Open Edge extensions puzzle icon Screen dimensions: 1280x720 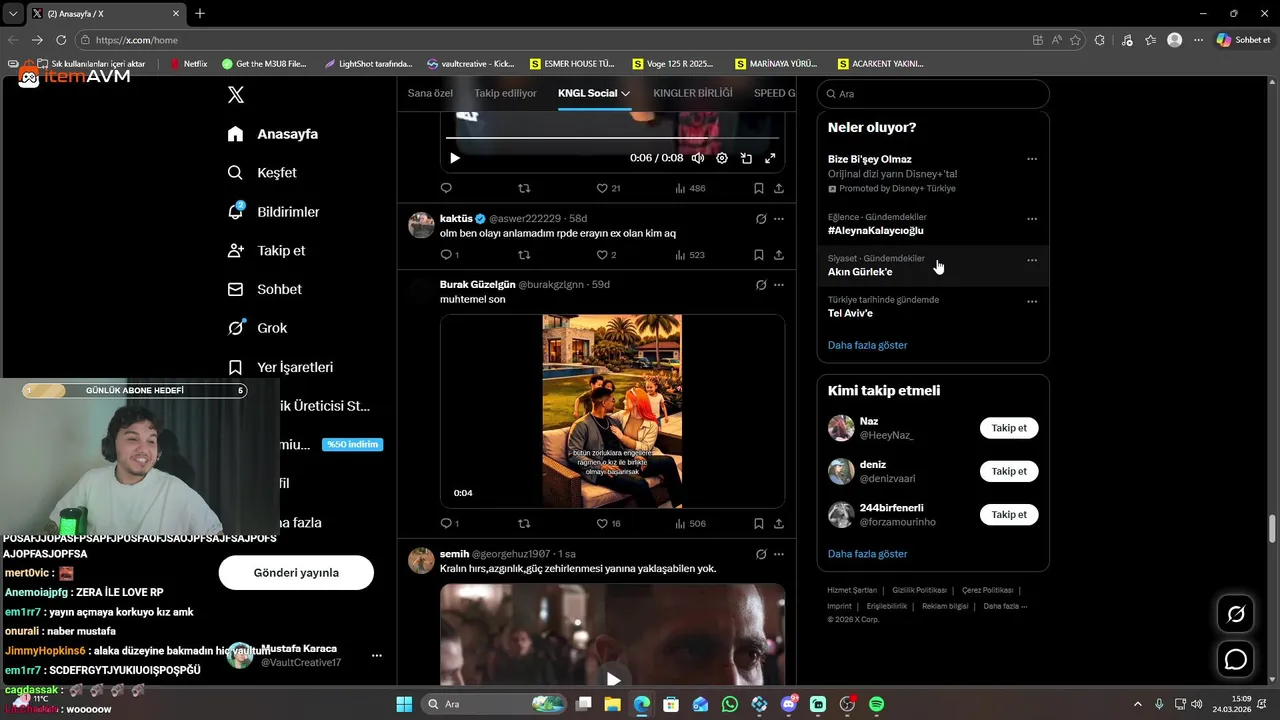pyautogui.click(x=1100, y=40)
